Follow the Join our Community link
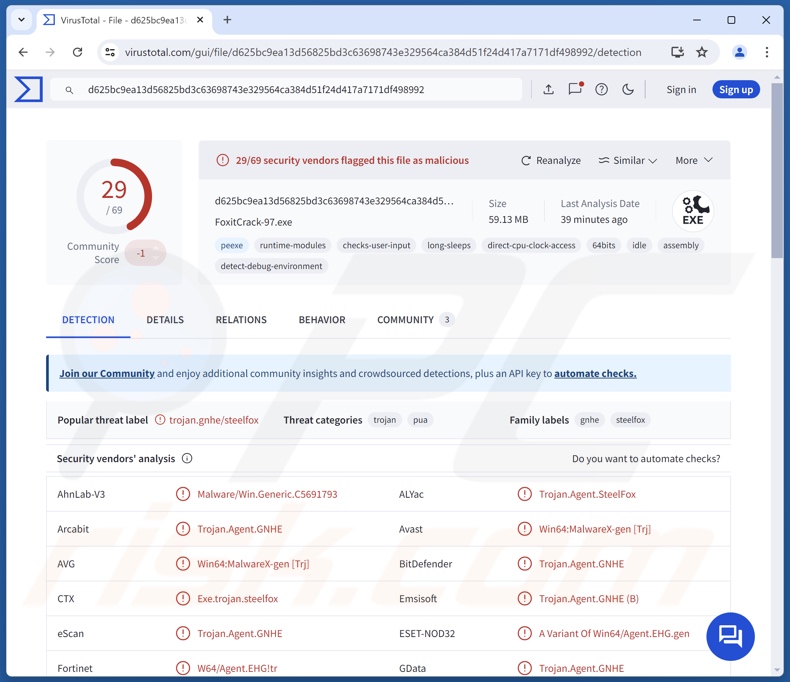Viewport: 790px width, 682px height. point(107,373)
